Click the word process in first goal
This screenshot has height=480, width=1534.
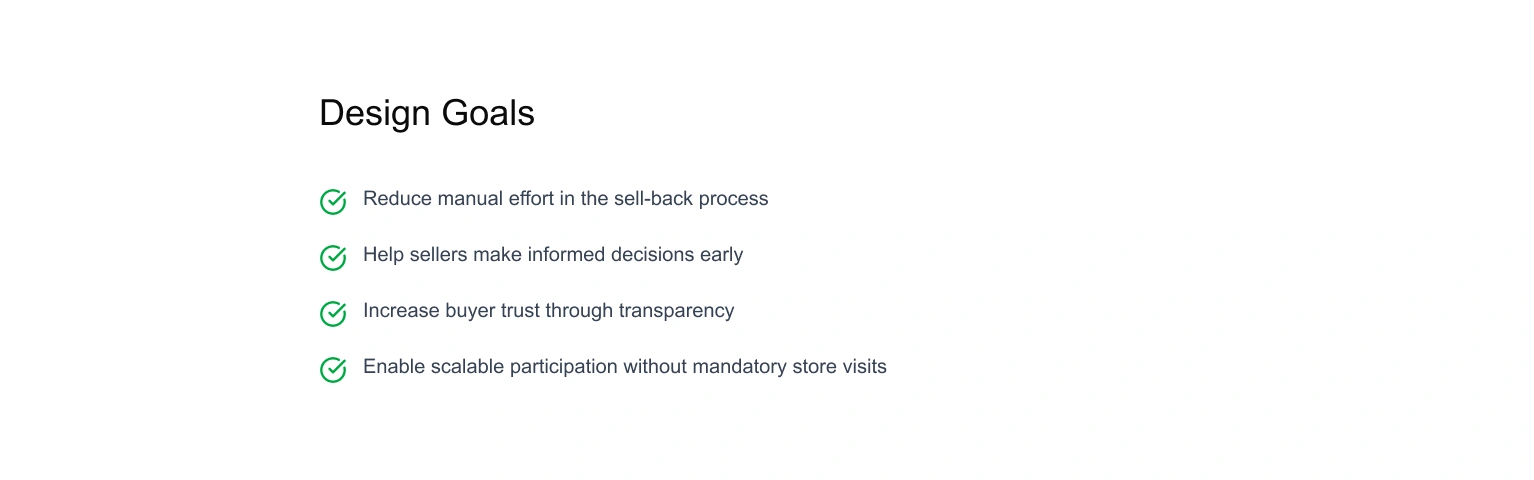click(x=734, y=199)
